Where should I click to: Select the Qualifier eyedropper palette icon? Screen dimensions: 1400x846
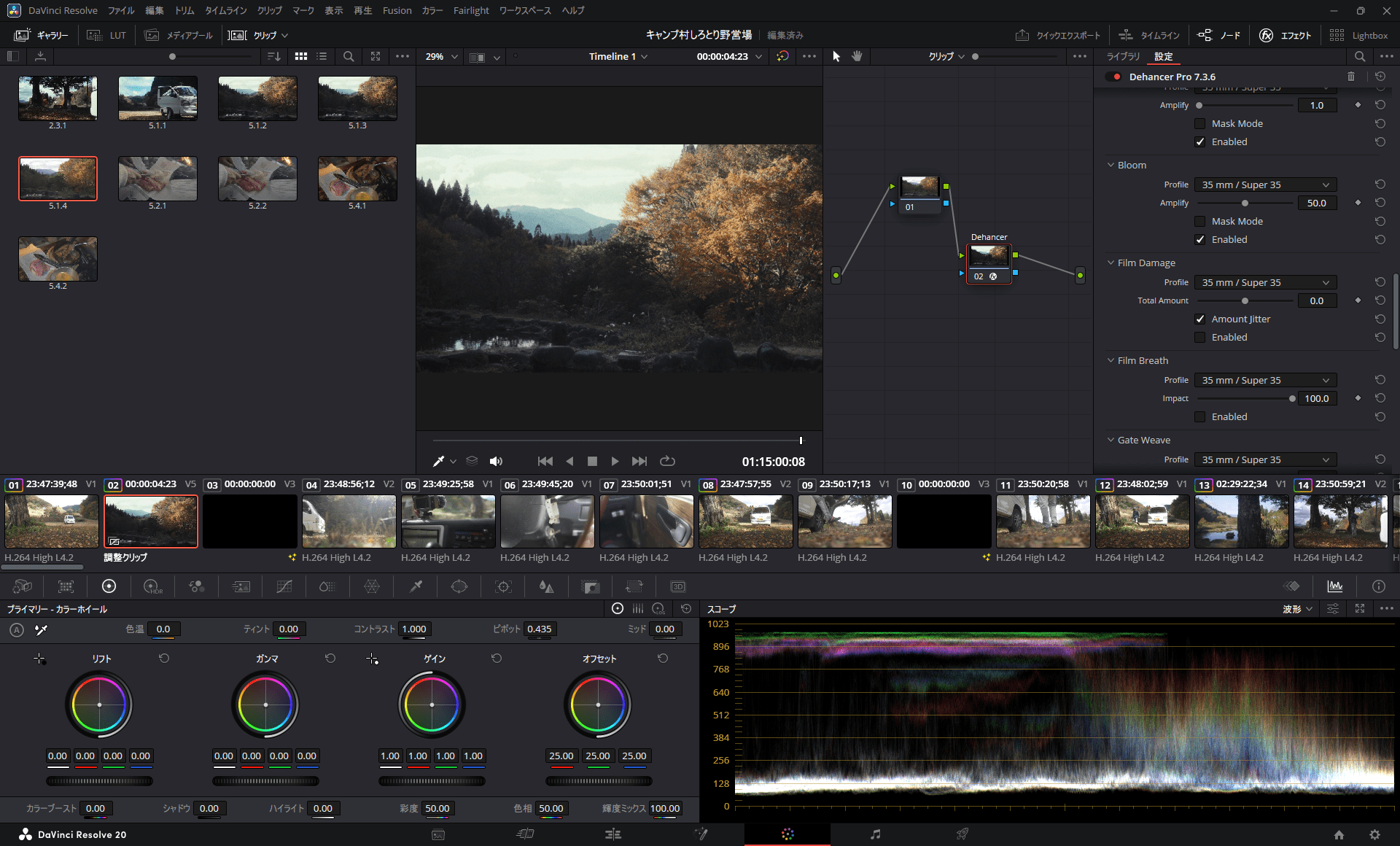tap(416, 586)
